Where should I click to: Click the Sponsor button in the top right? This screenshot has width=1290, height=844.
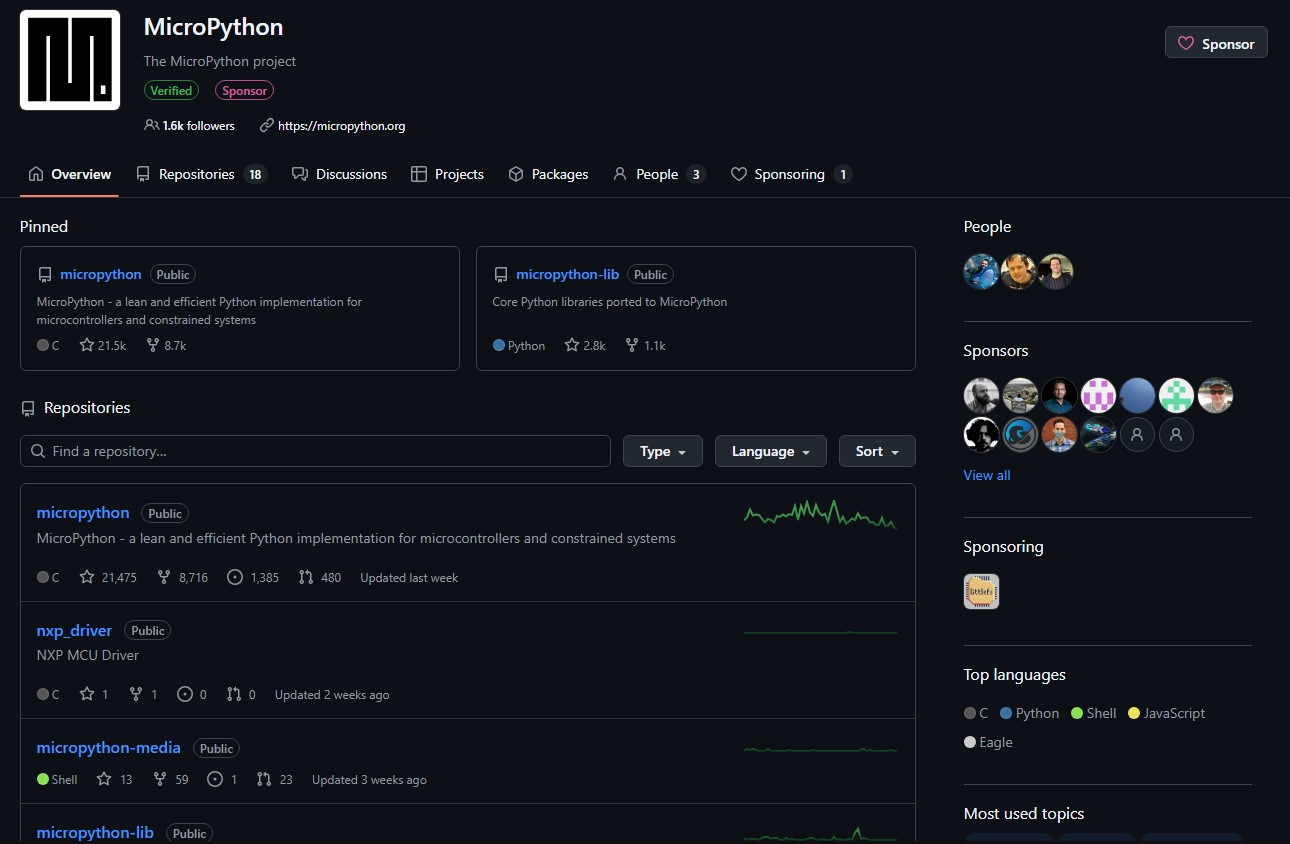click(x=1216, y=42)
